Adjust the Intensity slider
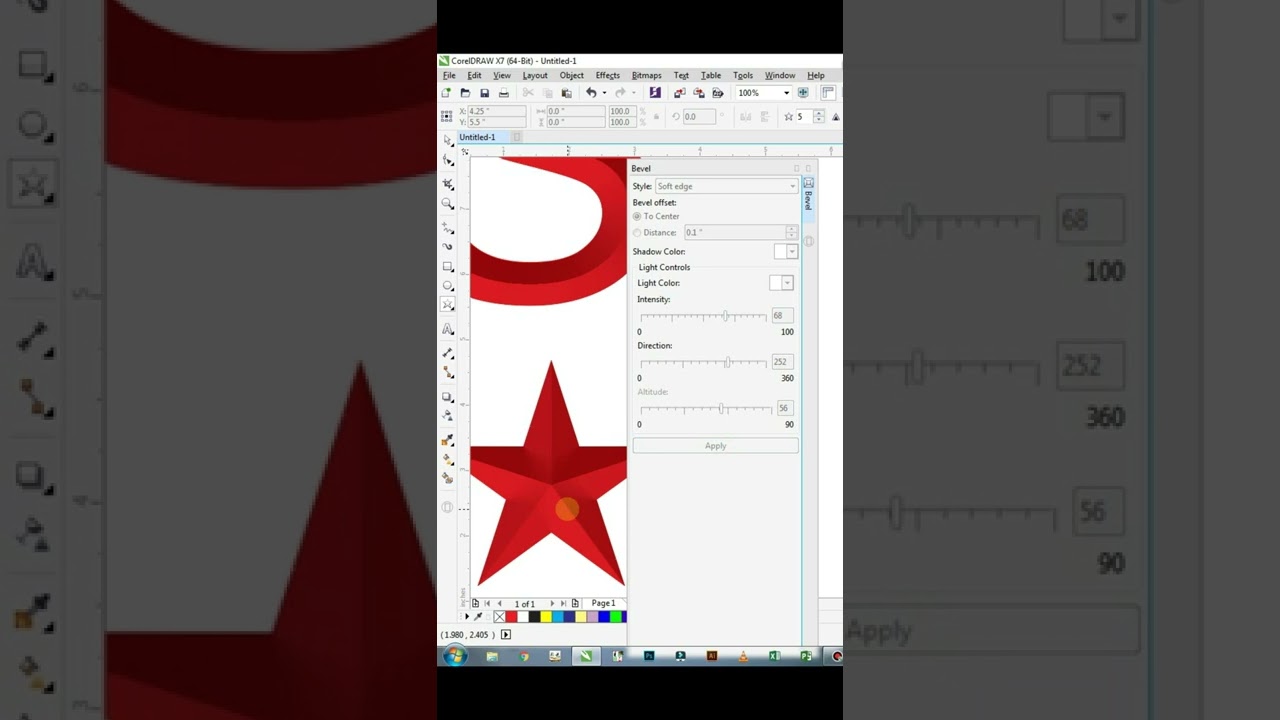The height and width of the screenshot is (720, 1280). [x=726, y=316]
